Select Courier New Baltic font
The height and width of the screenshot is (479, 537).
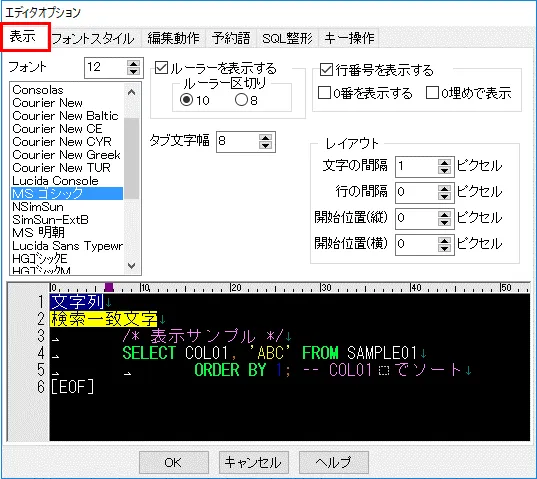[x=67, y=116]
